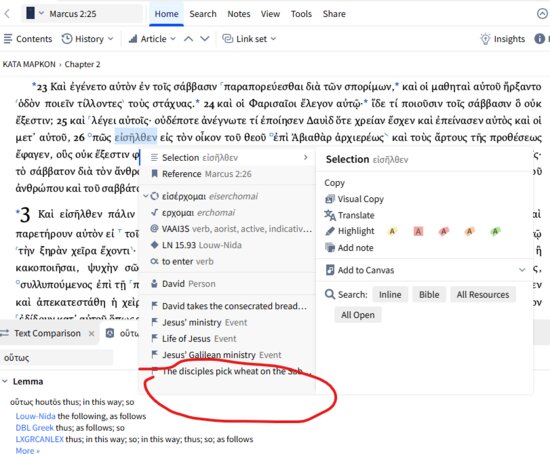550x455 pixels.
Task: Click the Link set chain icon
Action: click(x=228, y=39)
